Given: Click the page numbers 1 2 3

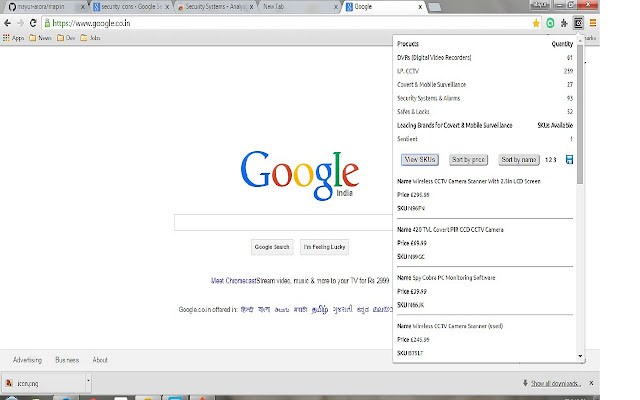Looking at the screenshot, I should pyautogui.click(x=551, y=160).
